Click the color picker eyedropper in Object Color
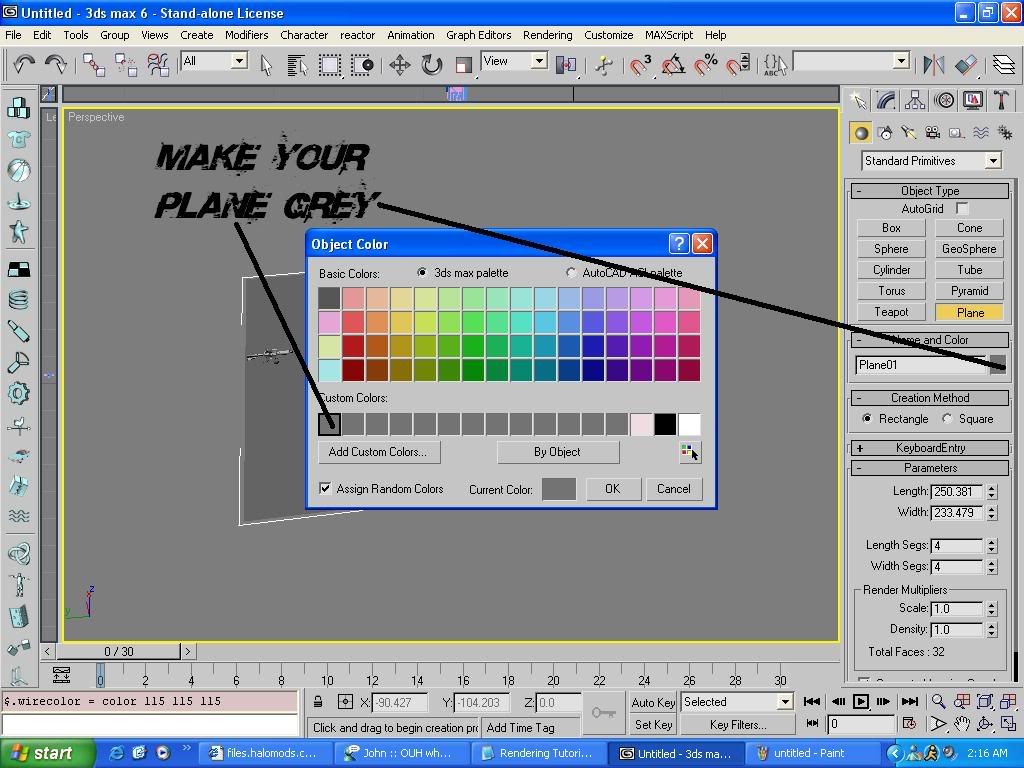The height and width of the screenshot is (768, 1024). pos(690,452)
